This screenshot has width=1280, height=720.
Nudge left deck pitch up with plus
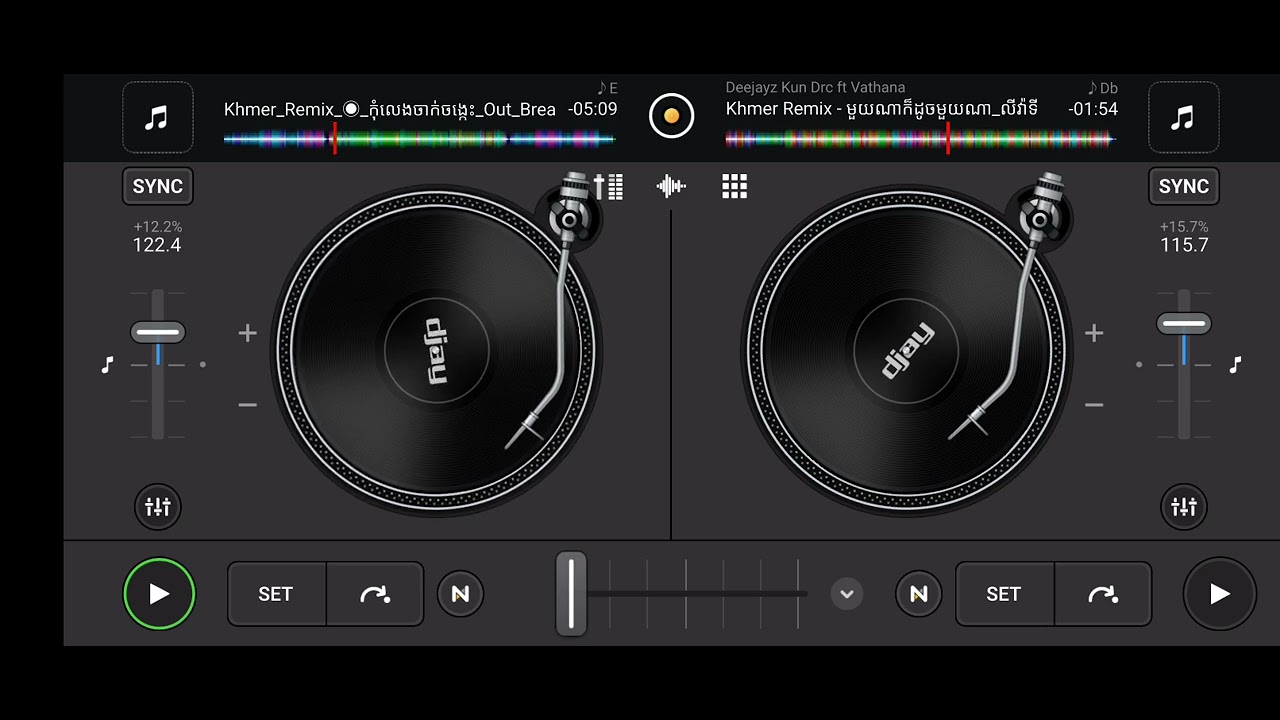point(248,333)
